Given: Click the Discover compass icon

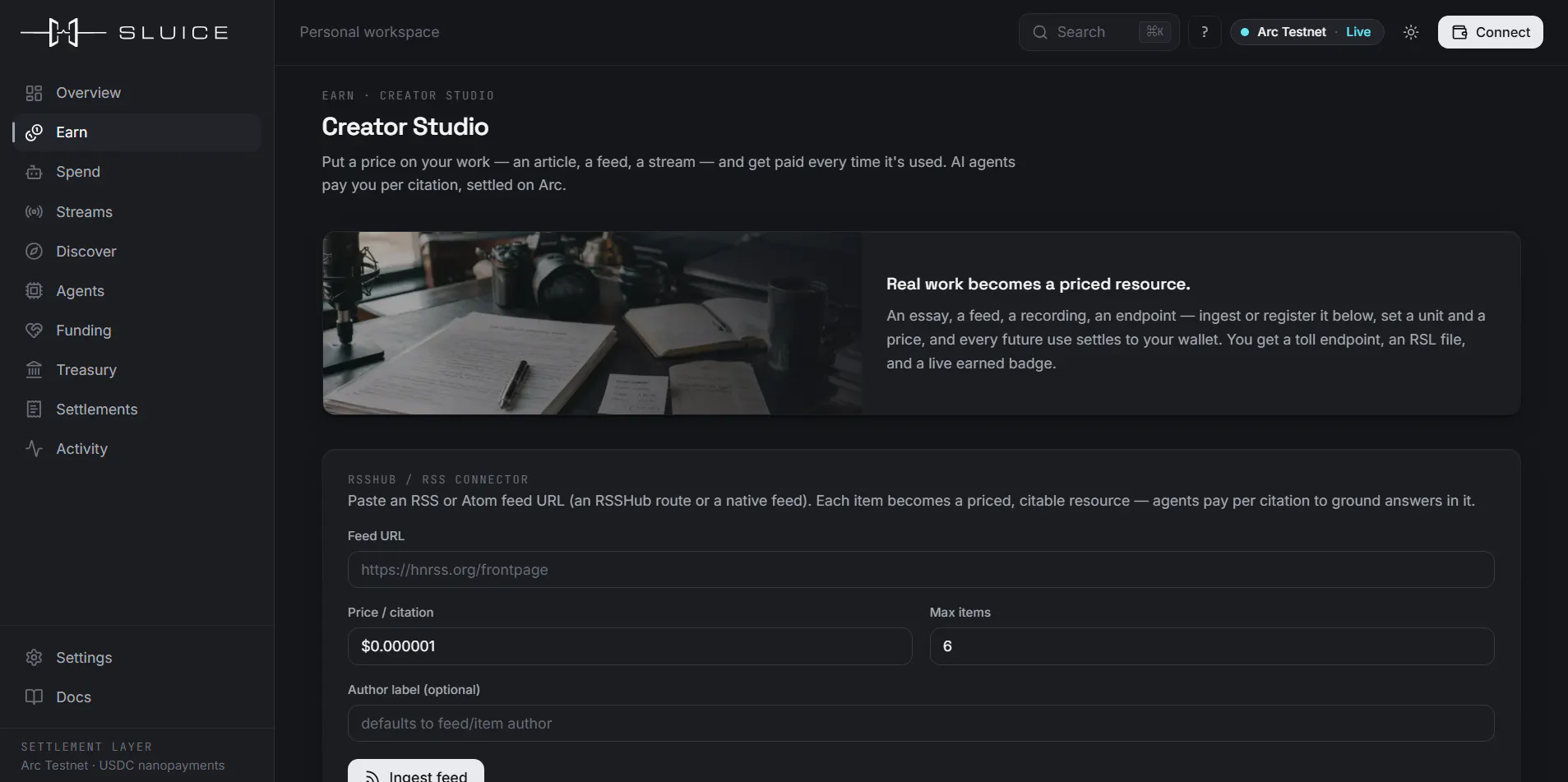Looking at the screenshot, I should pyautogui.click(x=34, y=252).
